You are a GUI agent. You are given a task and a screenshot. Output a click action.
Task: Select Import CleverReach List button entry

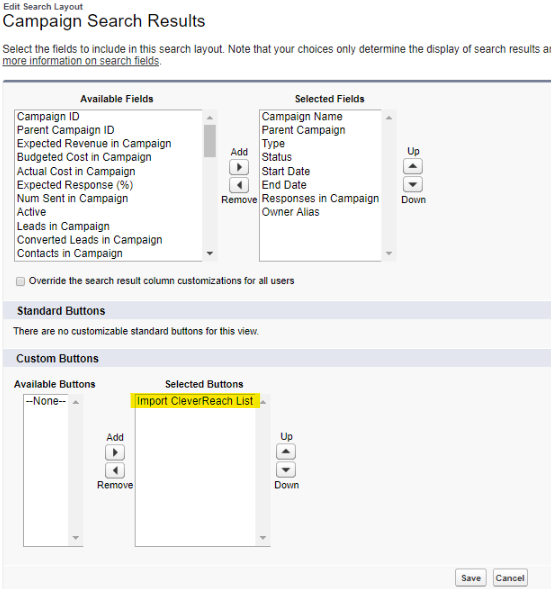click(195, 401)
